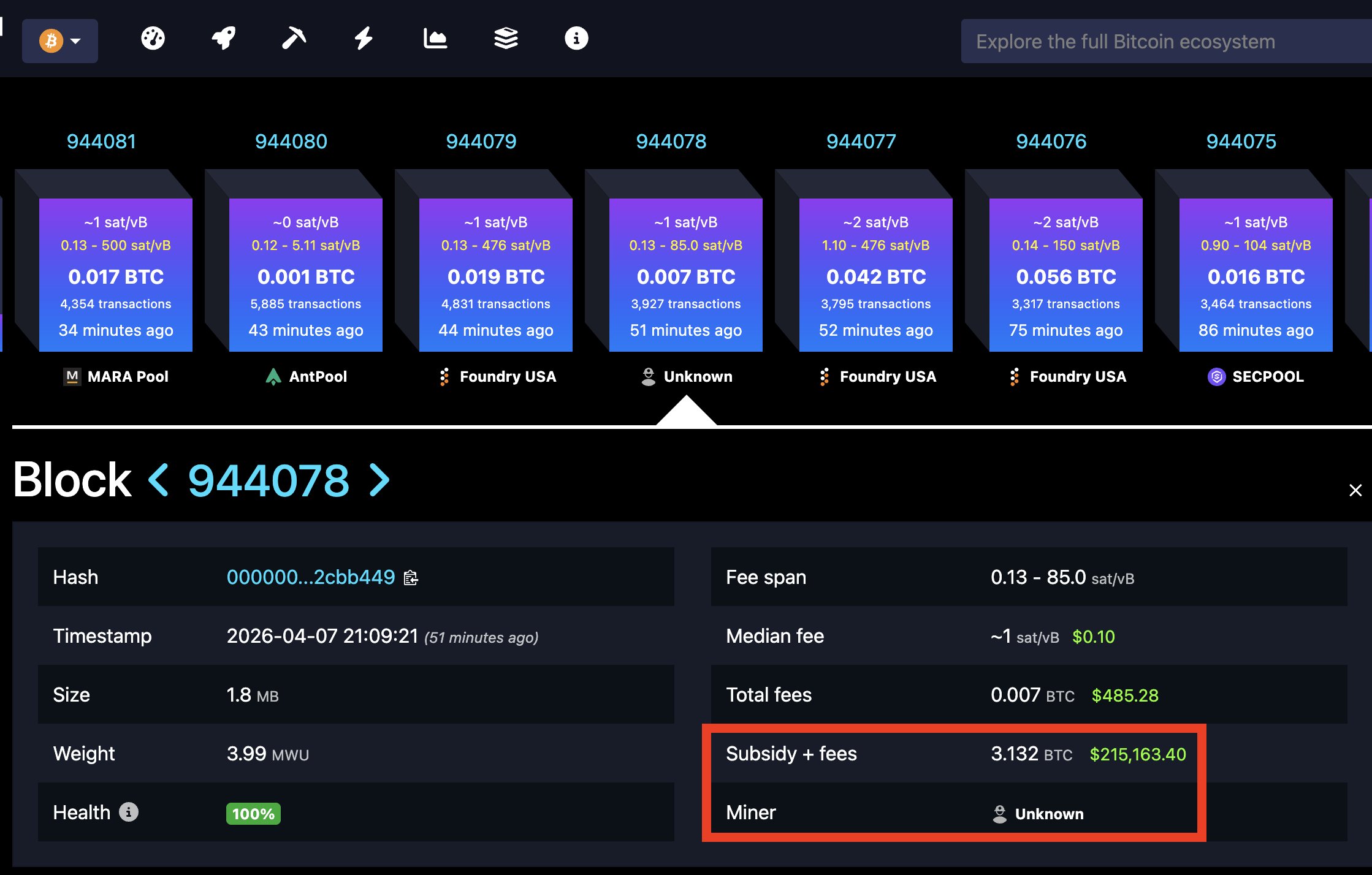The image size is (1372, 875).
Task: Open the dashboard gauge icon
Action: click(x=153, y=39)
